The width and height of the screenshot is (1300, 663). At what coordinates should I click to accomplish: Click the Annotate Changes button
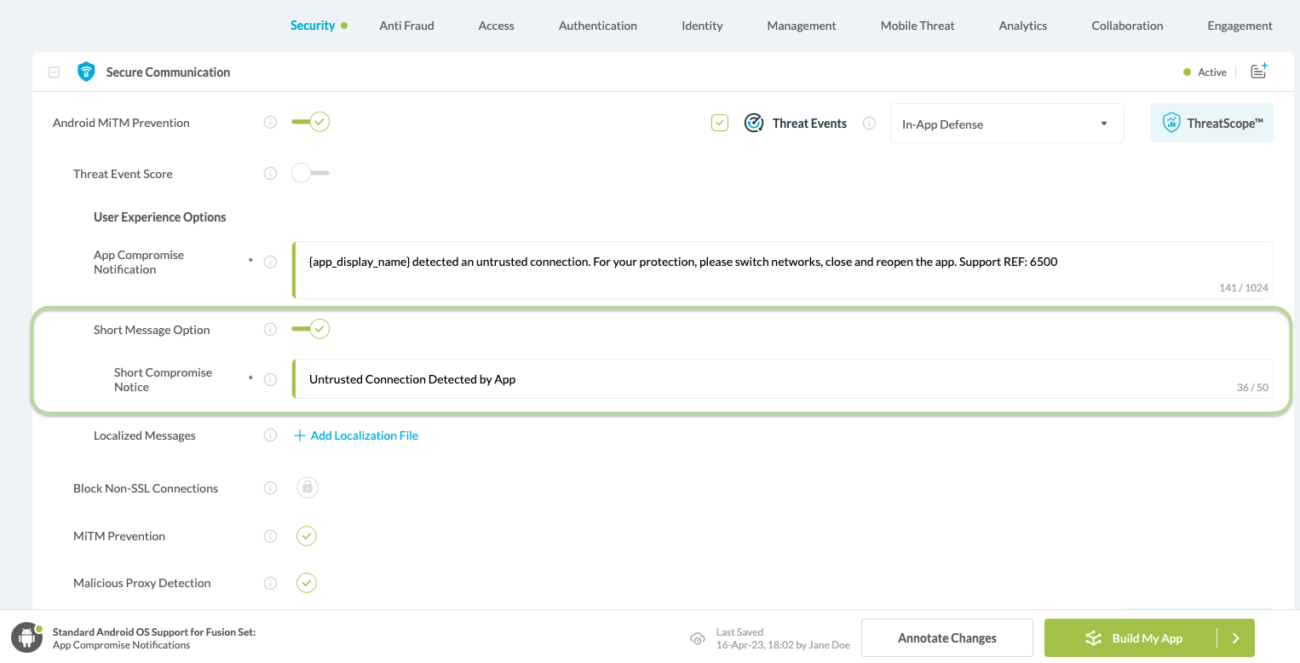coord(946,638)
